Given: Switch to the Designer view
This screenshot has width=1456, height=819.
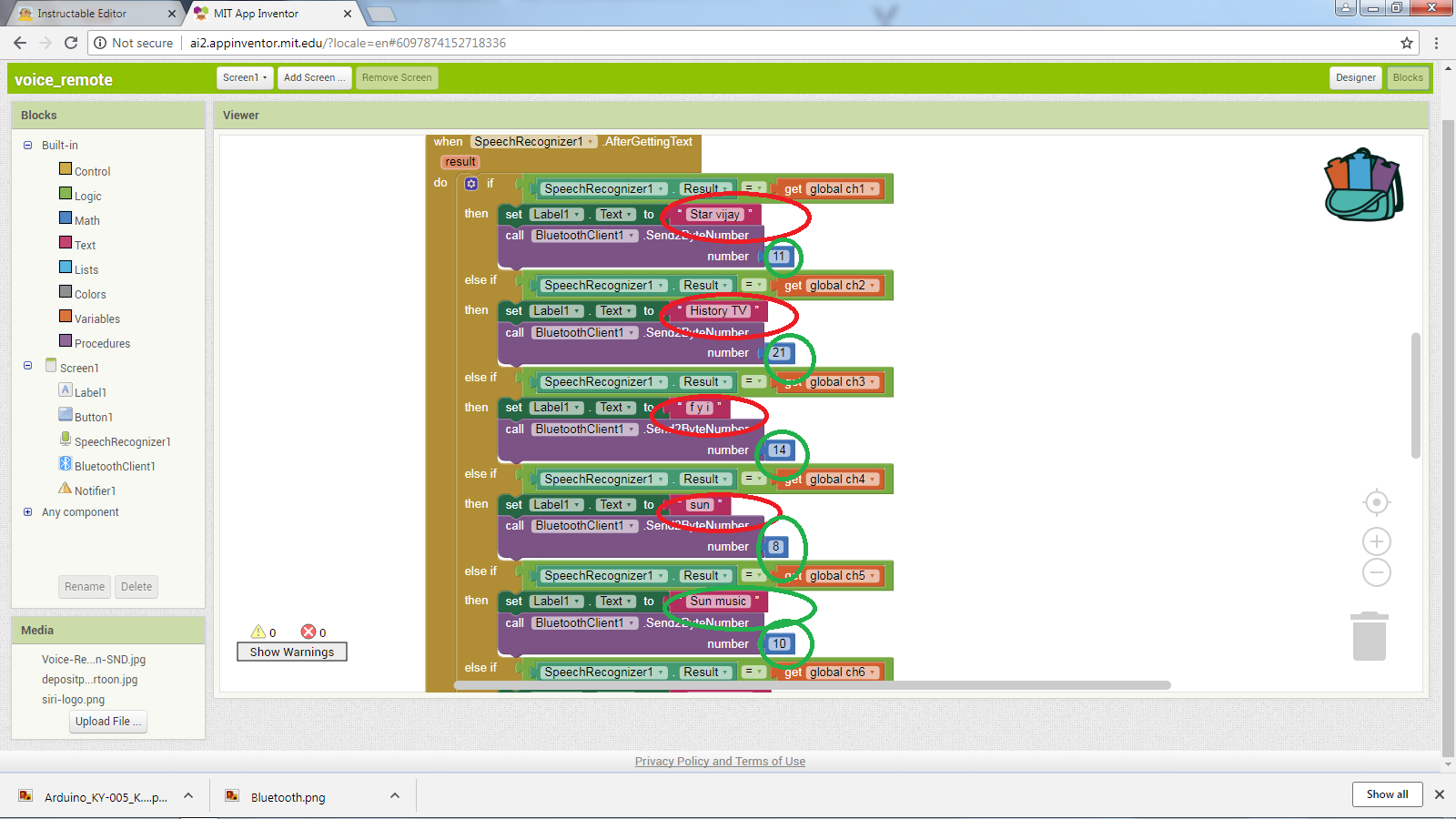Looking at the screenshot, I should pos(1356,78).
